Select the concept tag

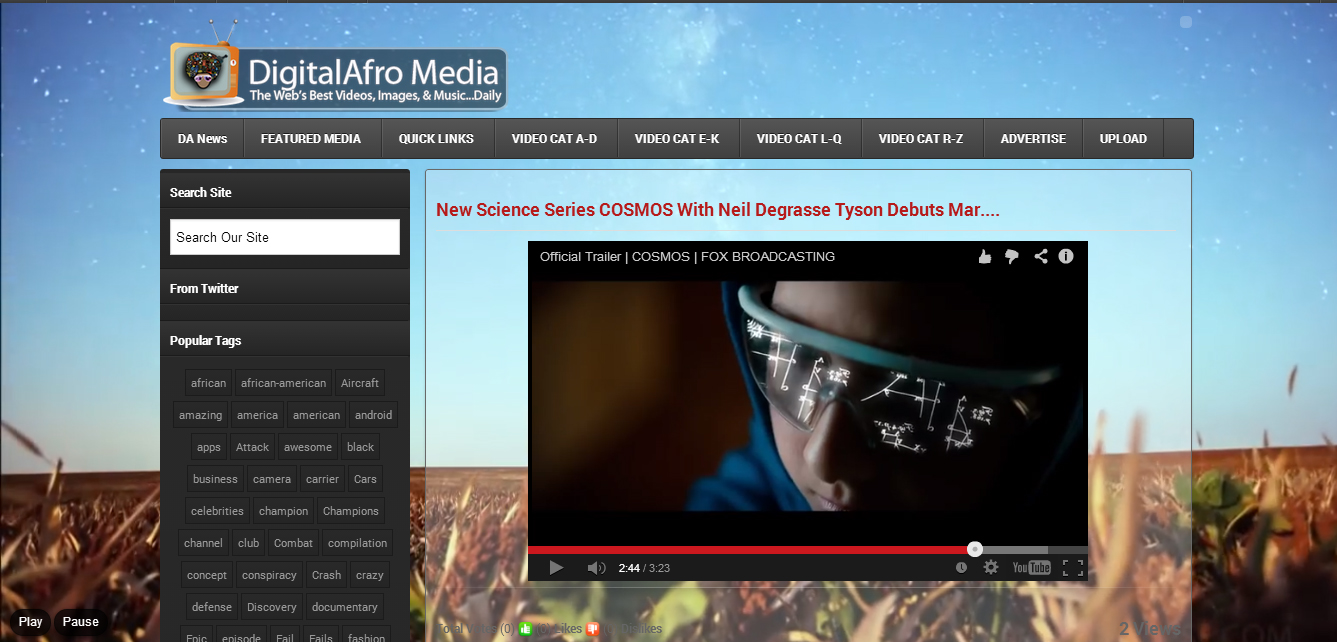[x=207, y=575]
